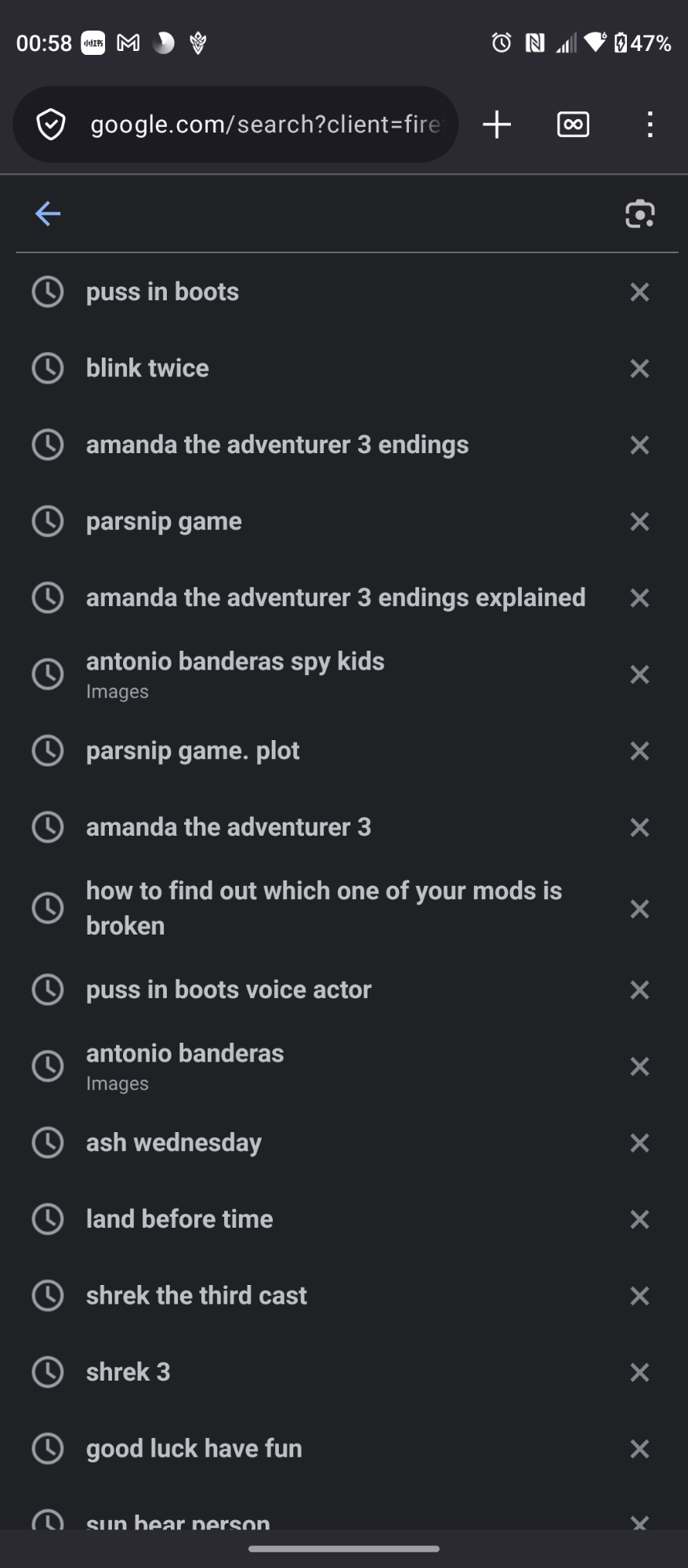Viewport: 688px width, 1568px height.
Task: Choose 'land before time' suggestion
Action: coord(179,1219)
